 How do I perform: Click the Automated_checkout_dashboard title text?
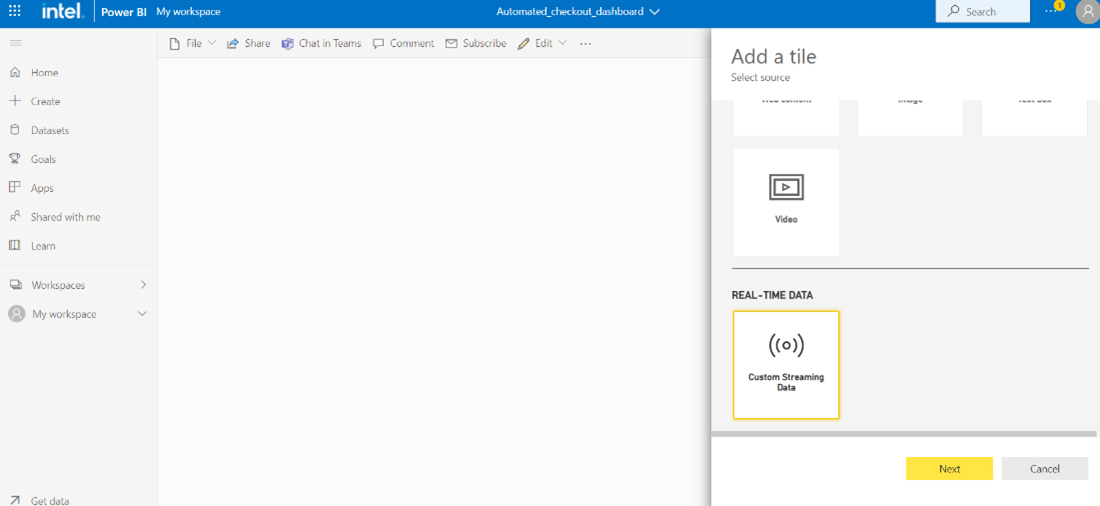[570, 12]
